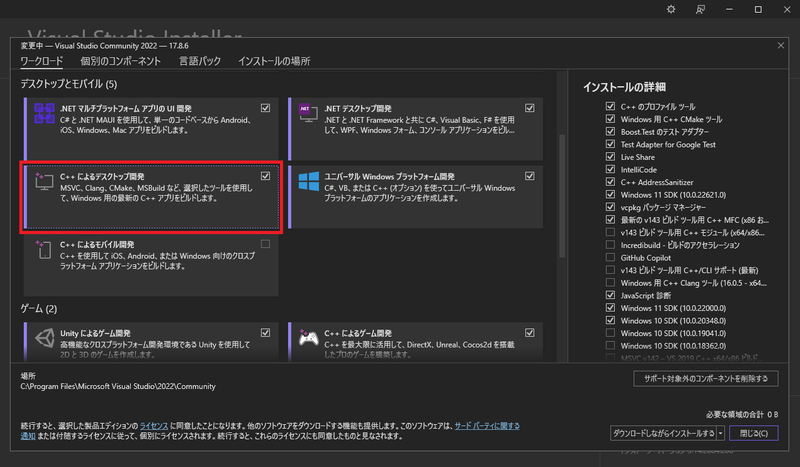Click the feedback icon in title bar
This screenshot has width=800, height=467.
click(700, 10)
